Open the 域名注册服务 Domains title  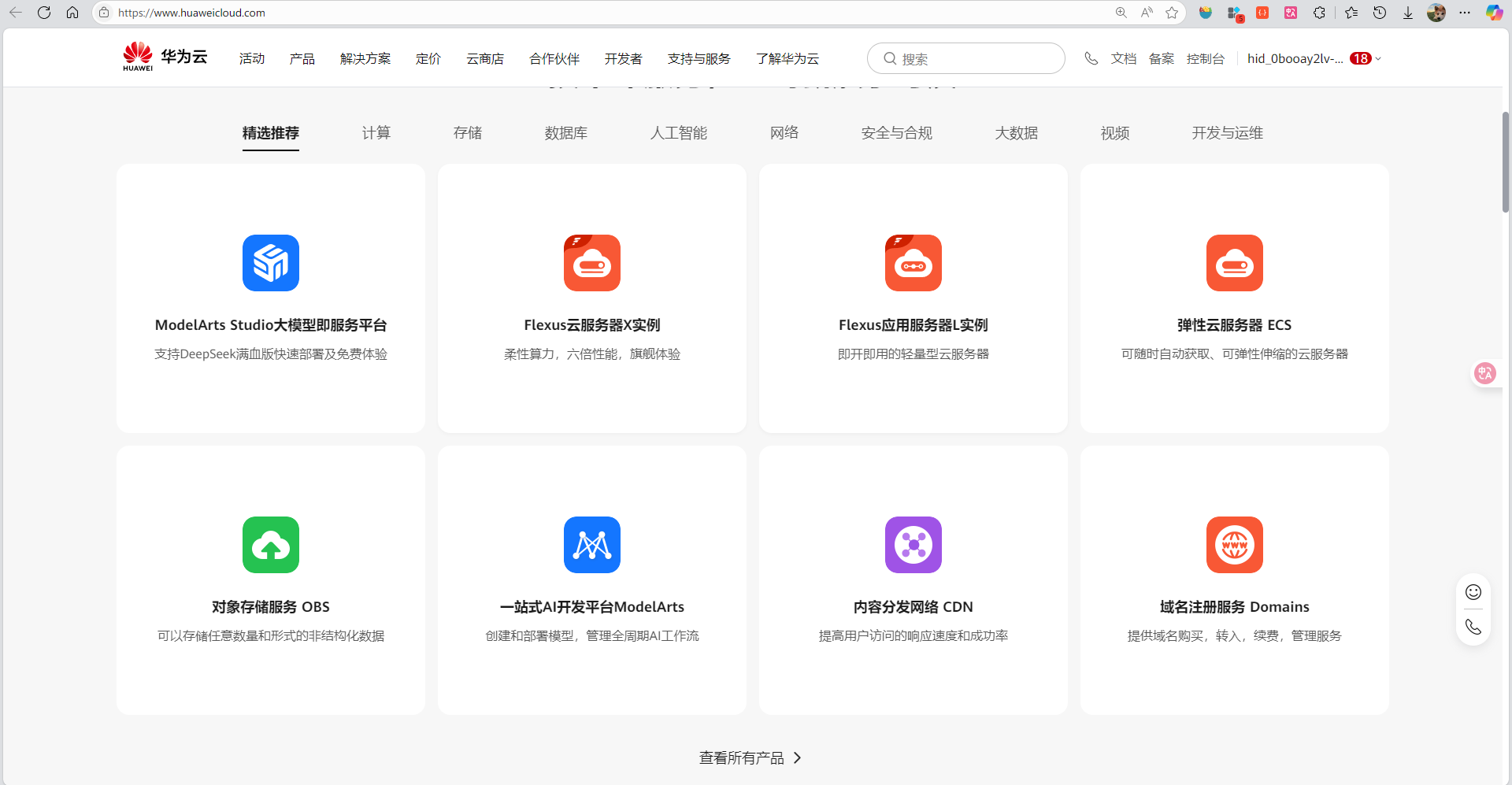pyautogui.click(x=1235, y=606)
